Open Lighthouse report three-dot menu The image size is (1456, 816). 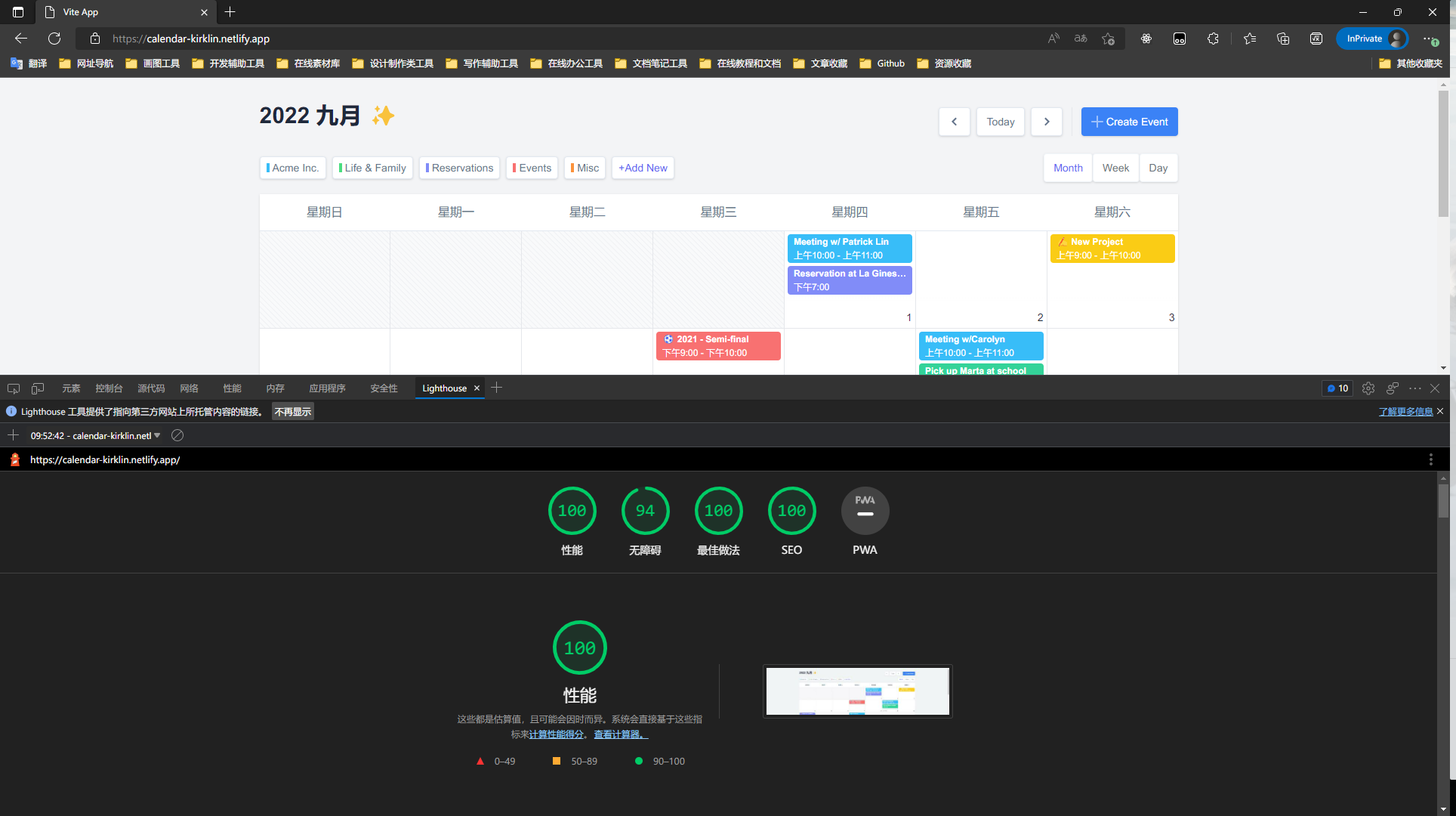[x=1430, y=459]
